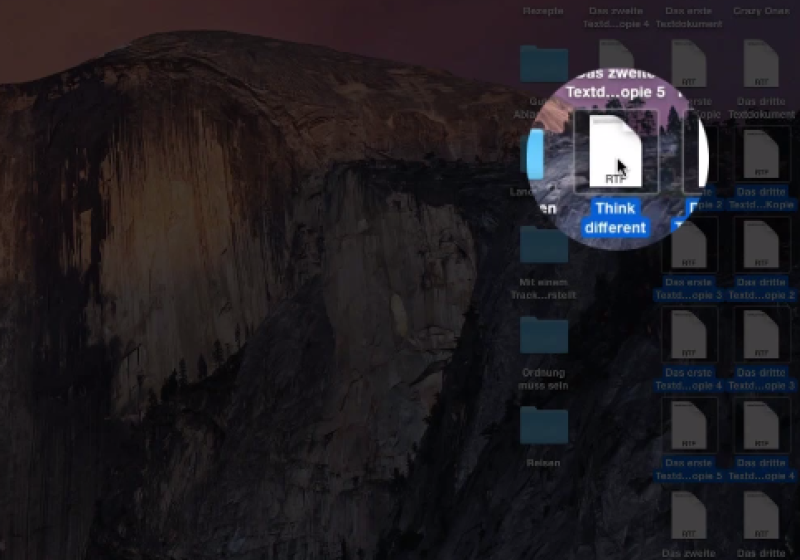
Task: Select the Ordnung muss sein folder
Action: (x=544, y=336)
